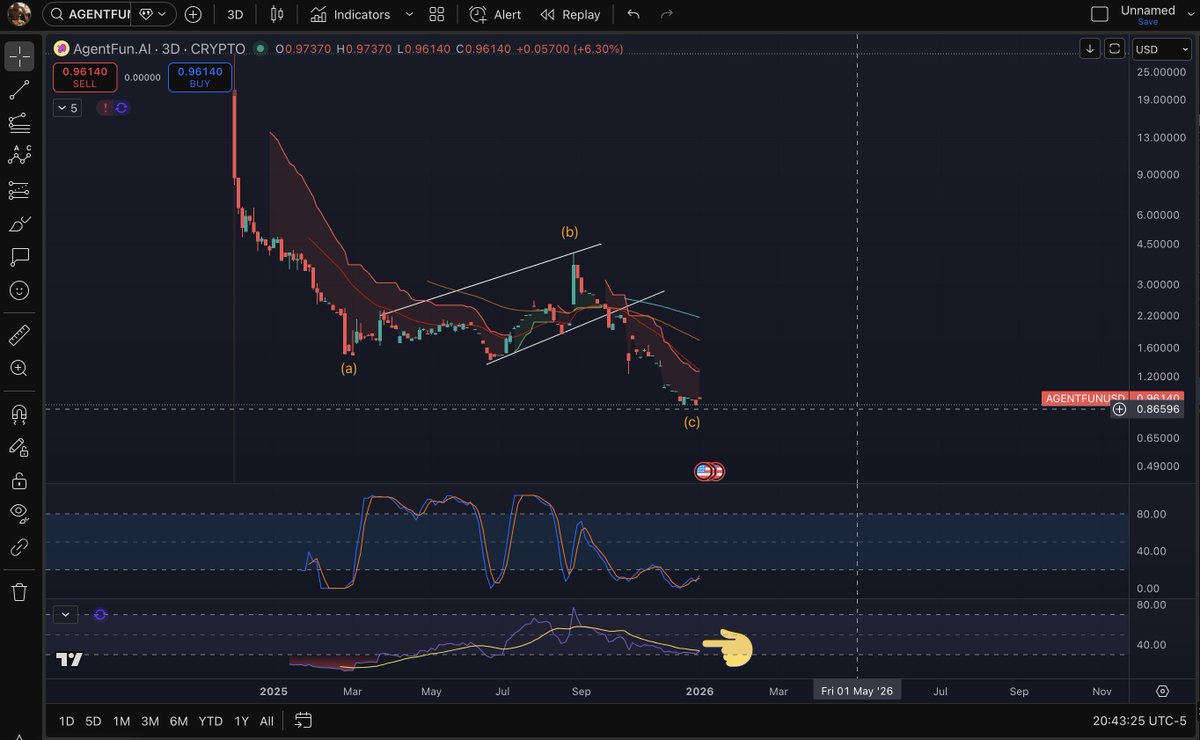Select the YTD date range
Screen dimensions: 1200x740
(x=211, y=720)
